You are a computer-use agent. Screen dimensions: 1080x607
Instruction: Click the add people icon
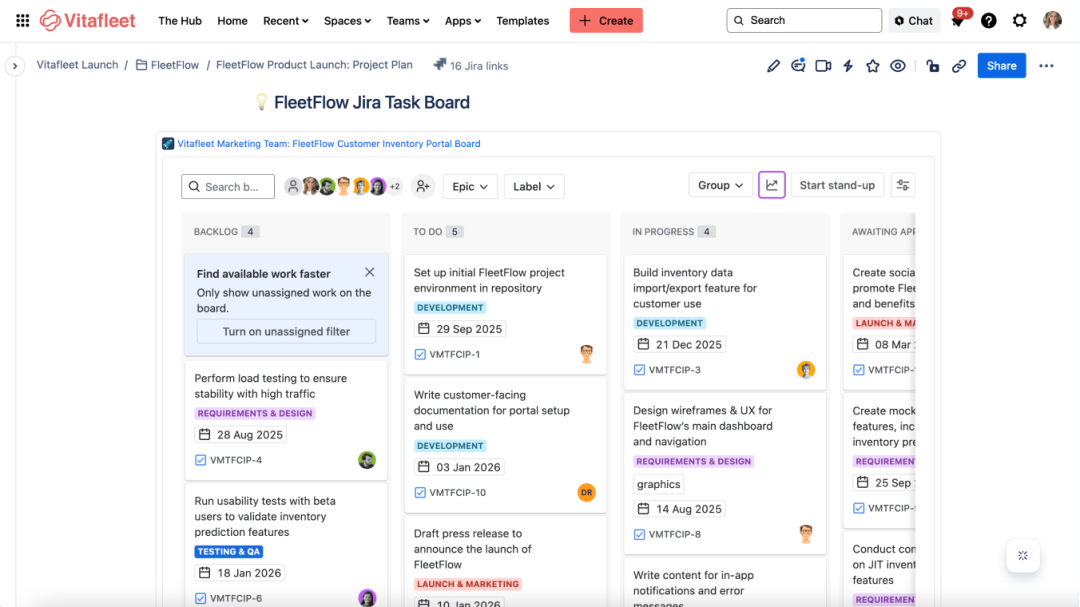tap(423, 186)
